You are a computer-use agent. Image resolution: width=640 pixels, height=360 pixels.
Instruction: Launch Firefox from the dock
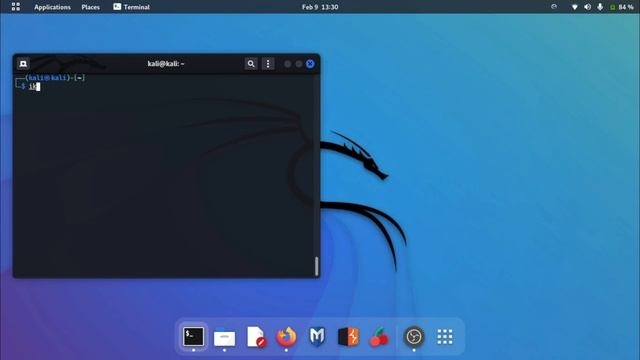286,337
